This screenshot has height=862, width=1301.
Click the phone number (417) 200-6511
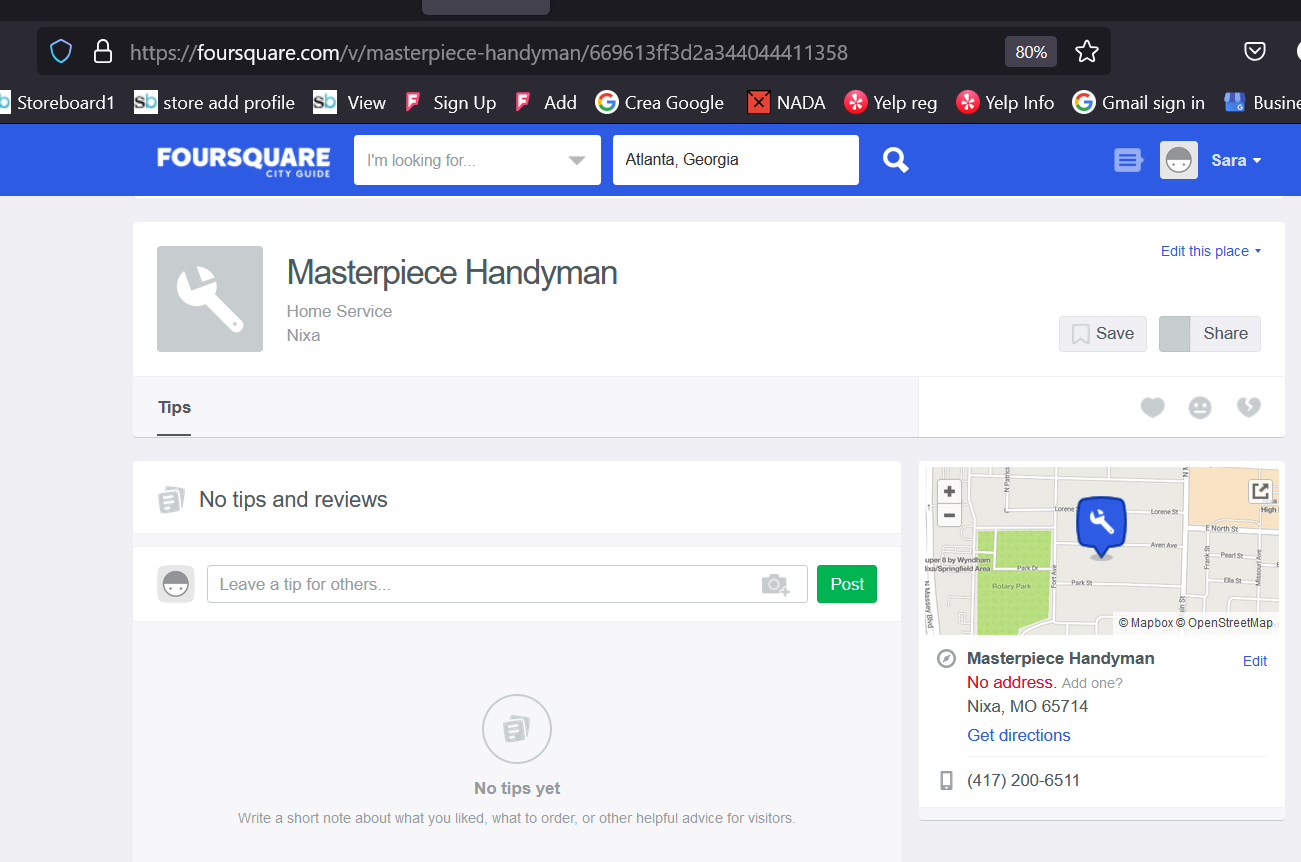coord(1024,780)
